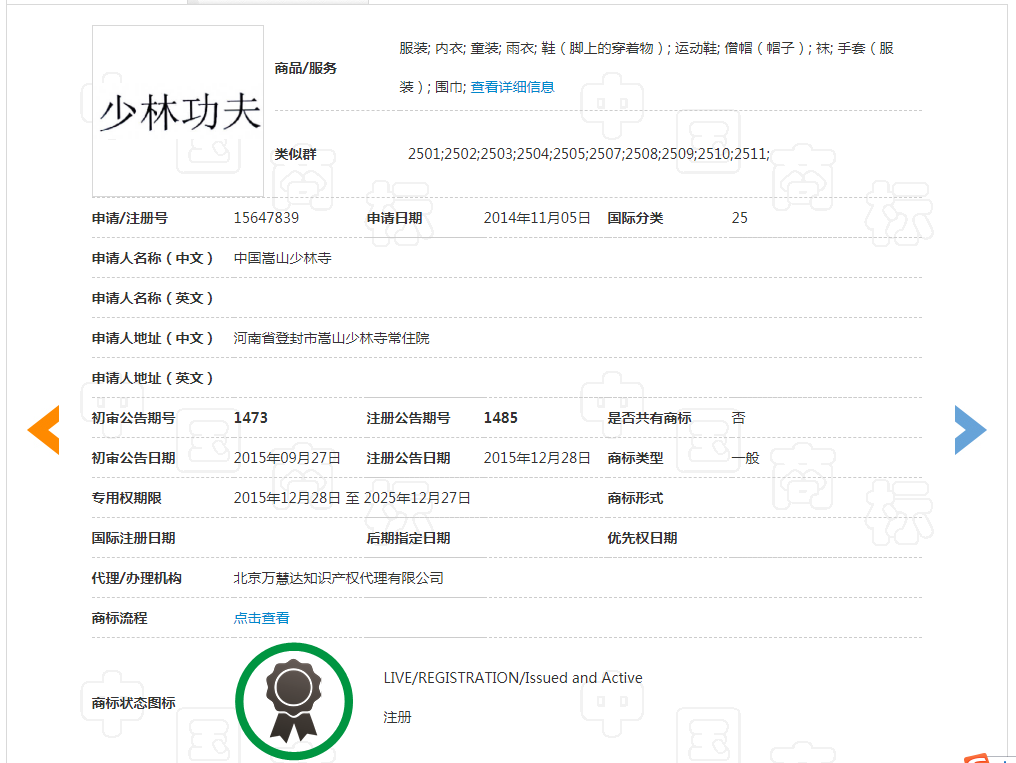The image size is (1016, 763).
Task: Click the 申请人地址（英文） label
Action: click(x=152, y=378)
